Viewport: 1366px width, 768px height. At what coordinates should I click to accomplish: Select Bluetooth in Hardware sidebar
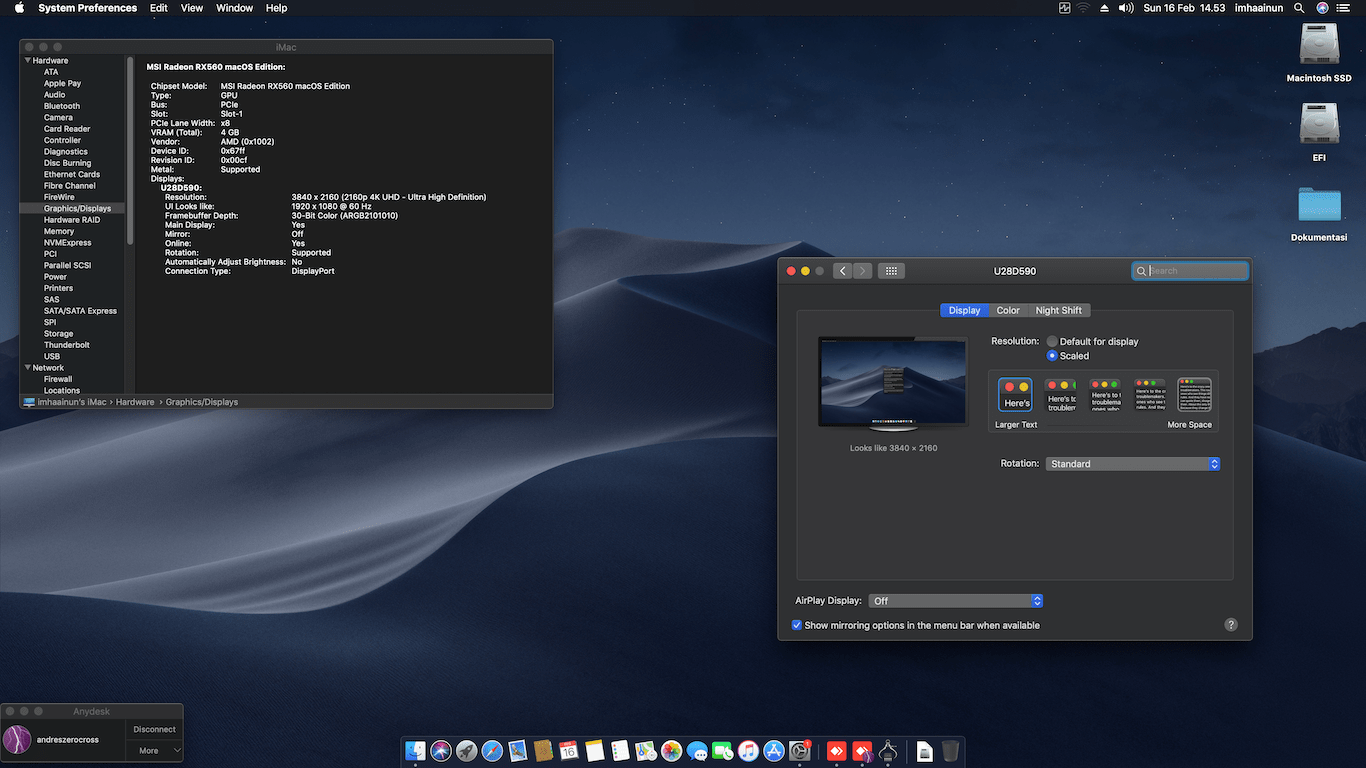[62, 106]
